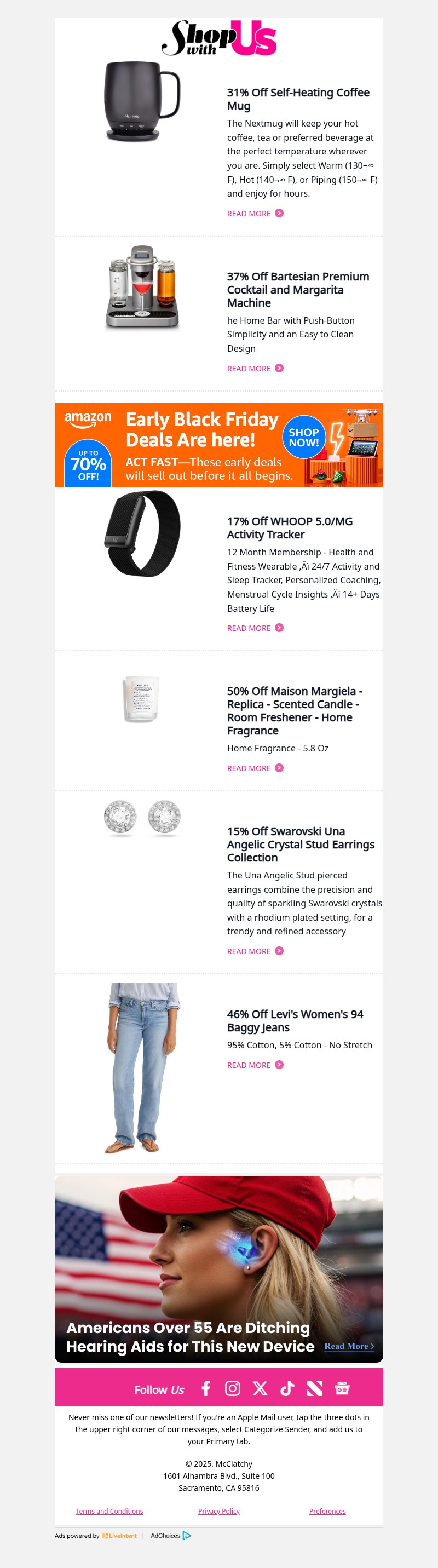438x1568 pixels.
Task: Click Shop Now on the Amazon banner
Action: pos(304,438)
